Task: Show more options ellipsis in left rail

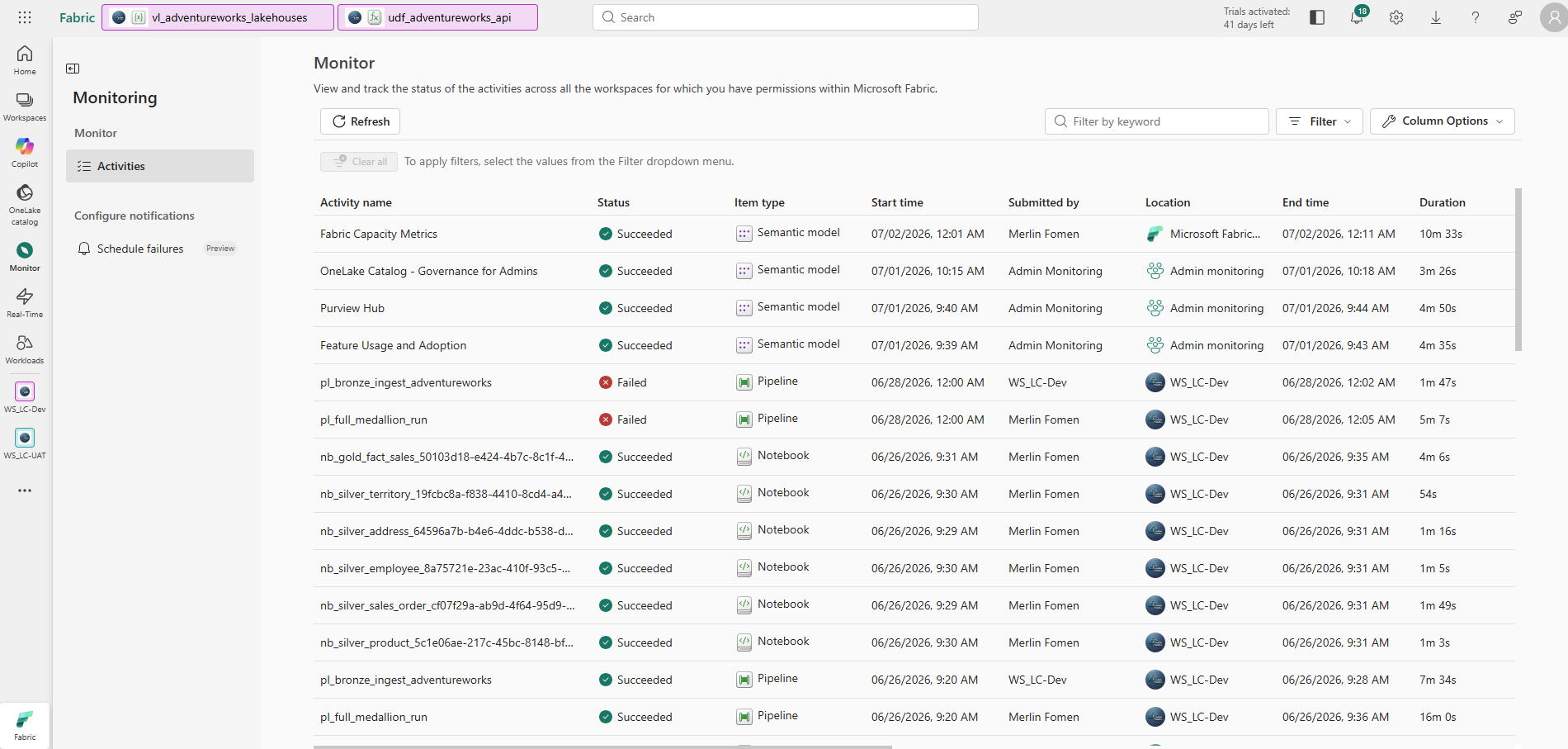Action: pos(25,491)
